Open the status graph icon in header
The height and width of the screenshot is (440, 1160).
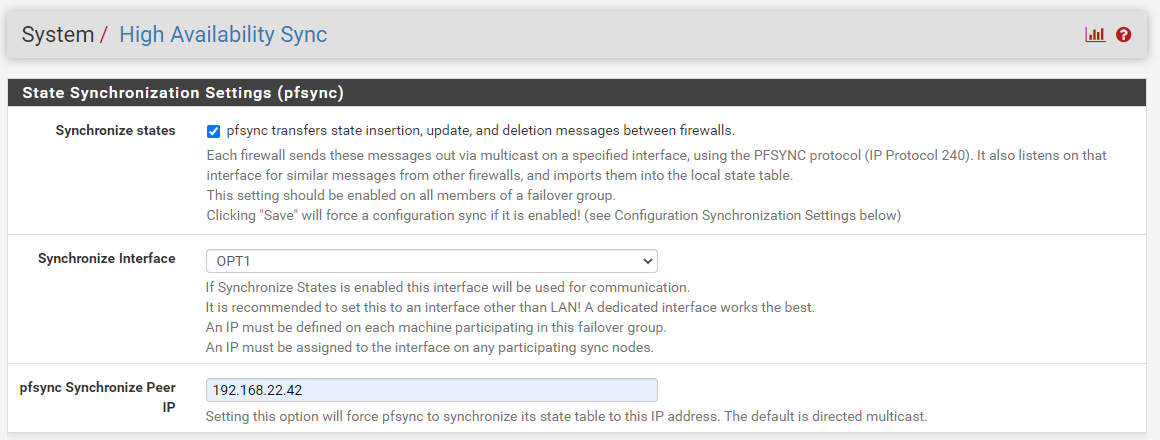click(x=1095, y=35)
